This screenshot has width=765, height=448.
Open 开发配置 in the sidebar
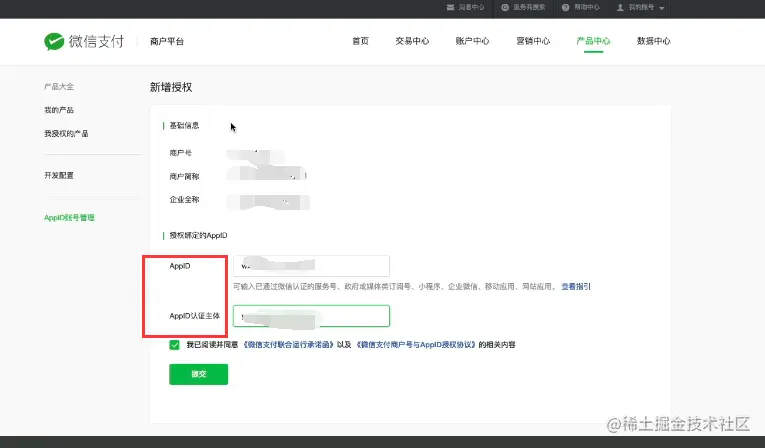(x=59, y=175)
